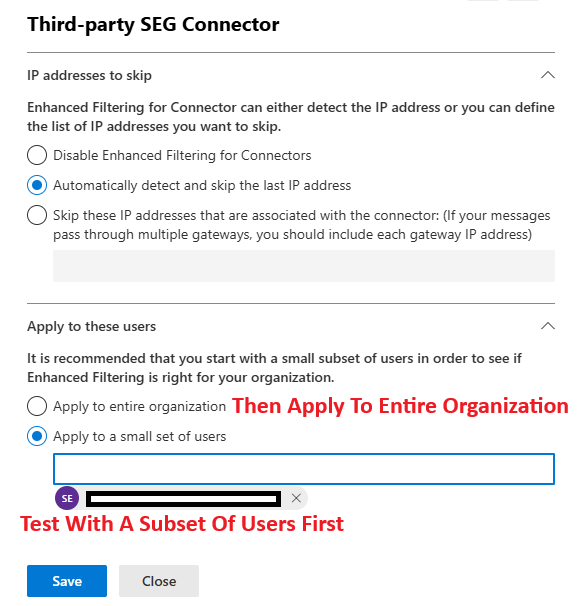577x606 pixels.
Task: Select Apply to entire organization radio
Action: (x=37, y=406)
